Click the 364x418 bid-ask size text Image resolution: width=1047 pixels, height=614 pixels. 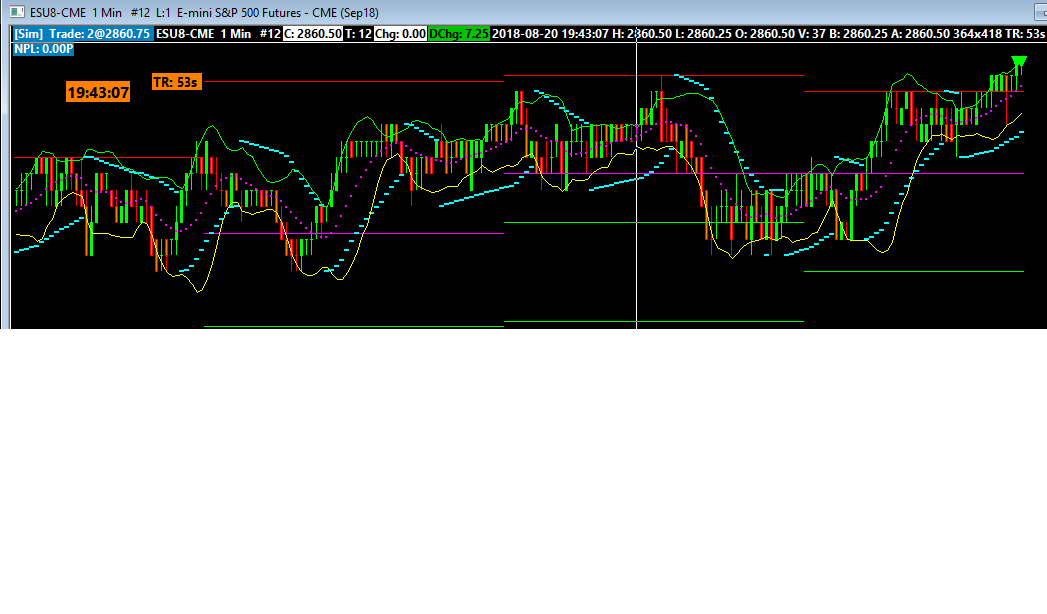coord(978,33)
